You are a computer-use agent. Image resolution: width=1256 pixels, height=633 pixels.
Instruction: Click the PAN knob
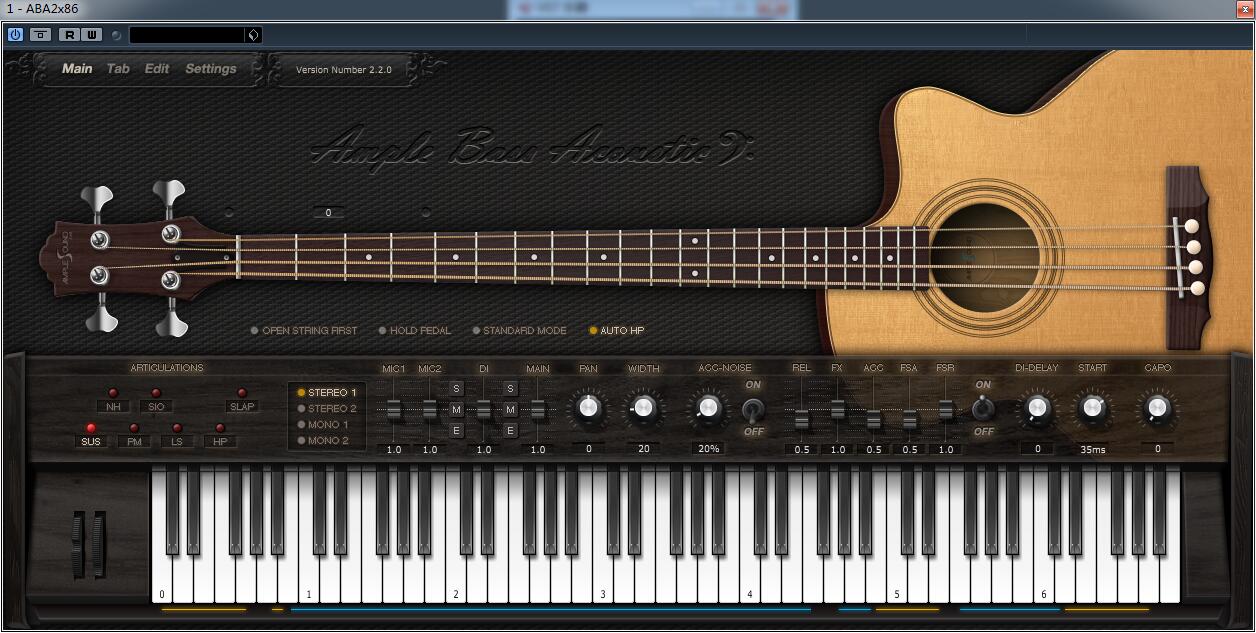coord(588,408)
